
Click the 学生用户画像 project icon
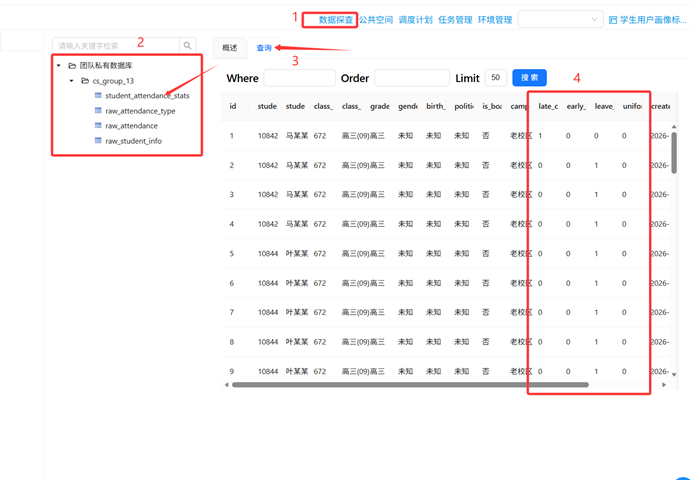point(613,20)
